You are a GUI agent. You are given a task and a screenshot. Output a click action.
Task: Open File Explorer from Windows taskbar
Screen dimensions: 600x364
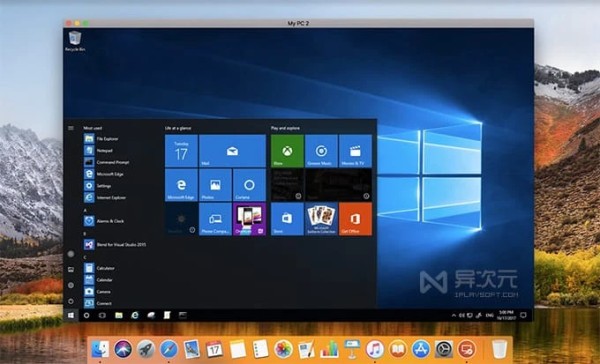119,315
